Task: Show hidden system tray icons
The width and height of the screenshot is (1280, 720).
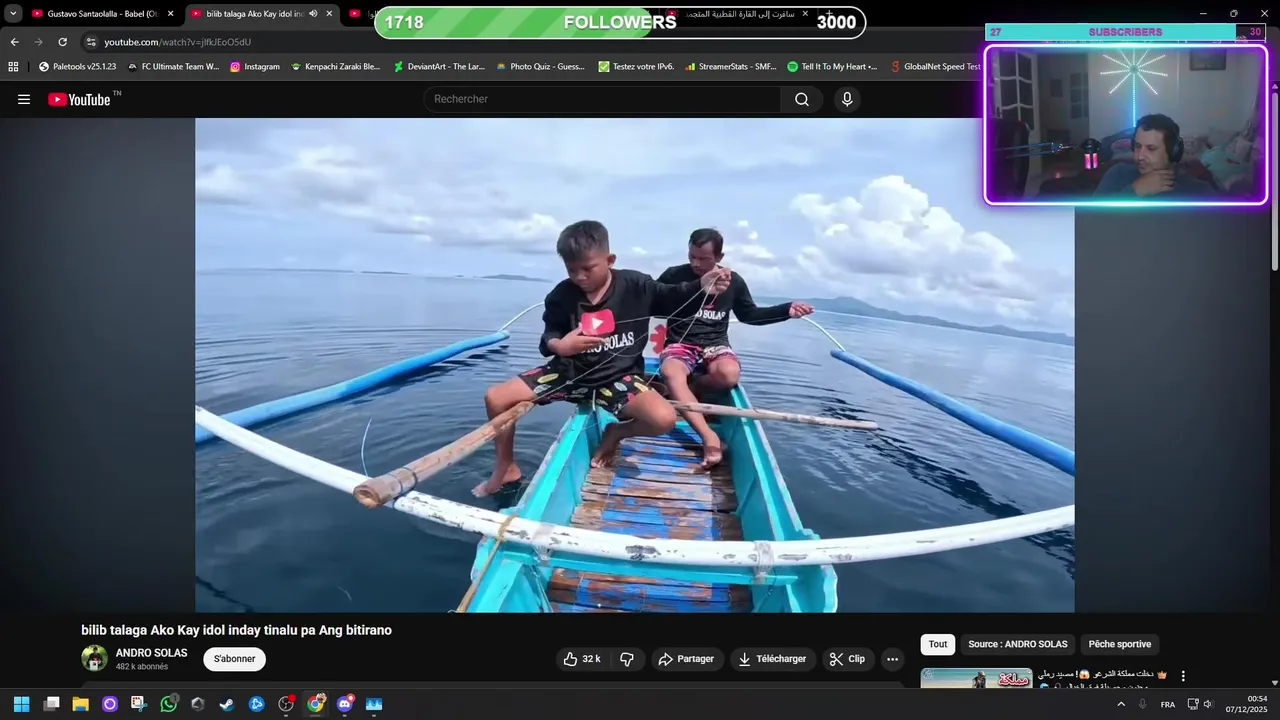Action: point(1120,704)
